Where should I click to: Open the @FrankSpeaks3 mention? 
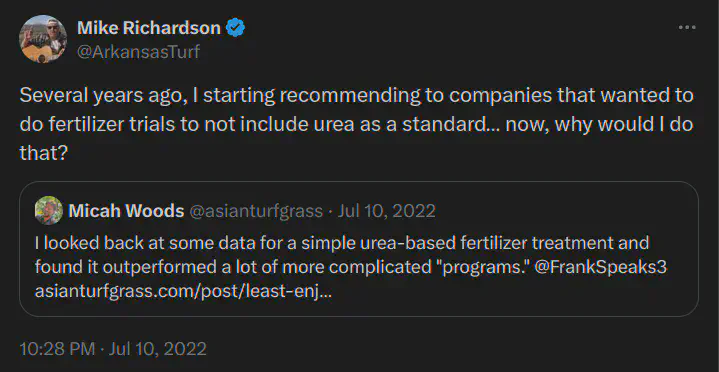pos(600,268)
